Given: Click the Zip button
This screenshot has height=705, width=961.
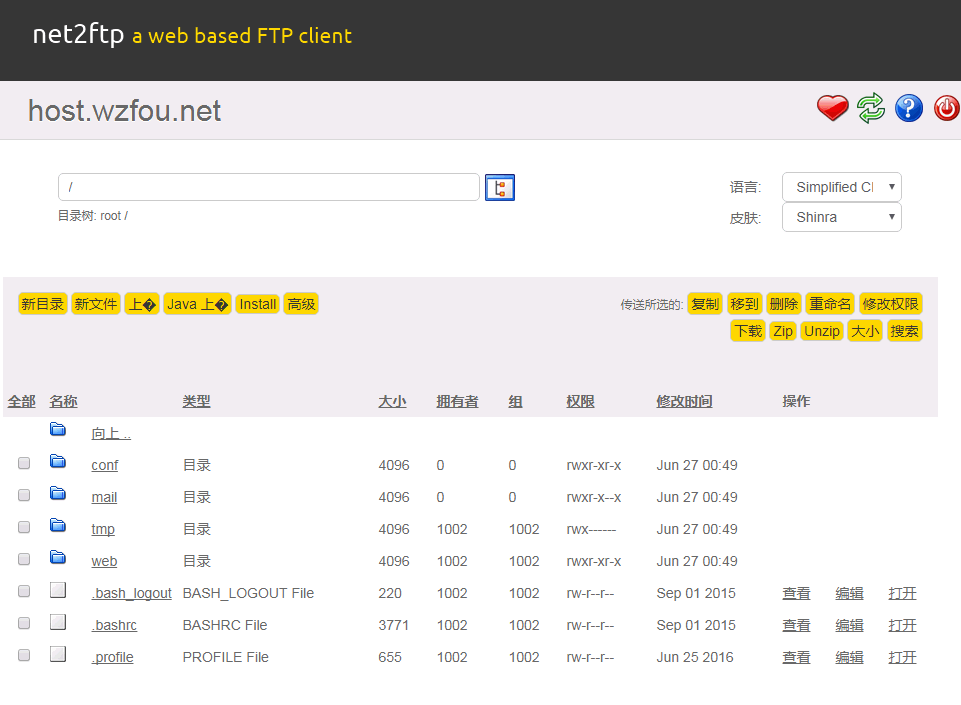Looking at the screenshot, I should (x=783, y=331).
